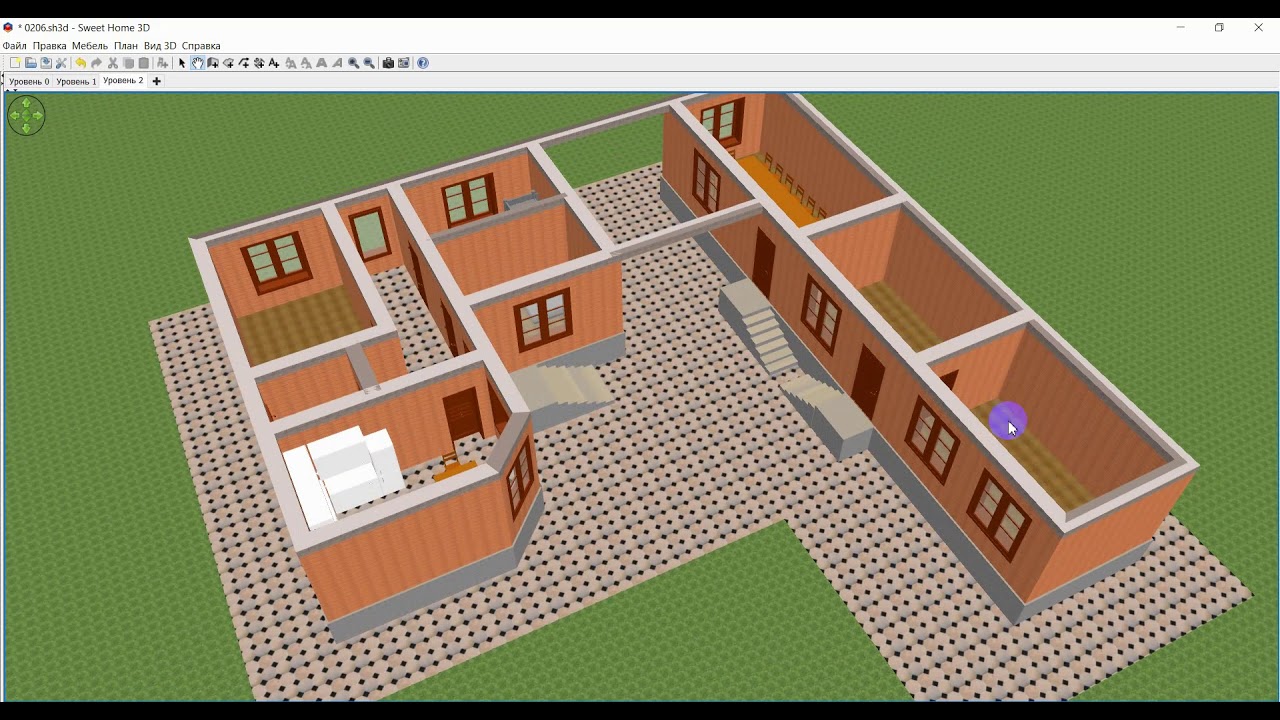This screenshot has width=1280, height=720.
Task: Select the Уровень 2 tab
Action: [123, 81]
